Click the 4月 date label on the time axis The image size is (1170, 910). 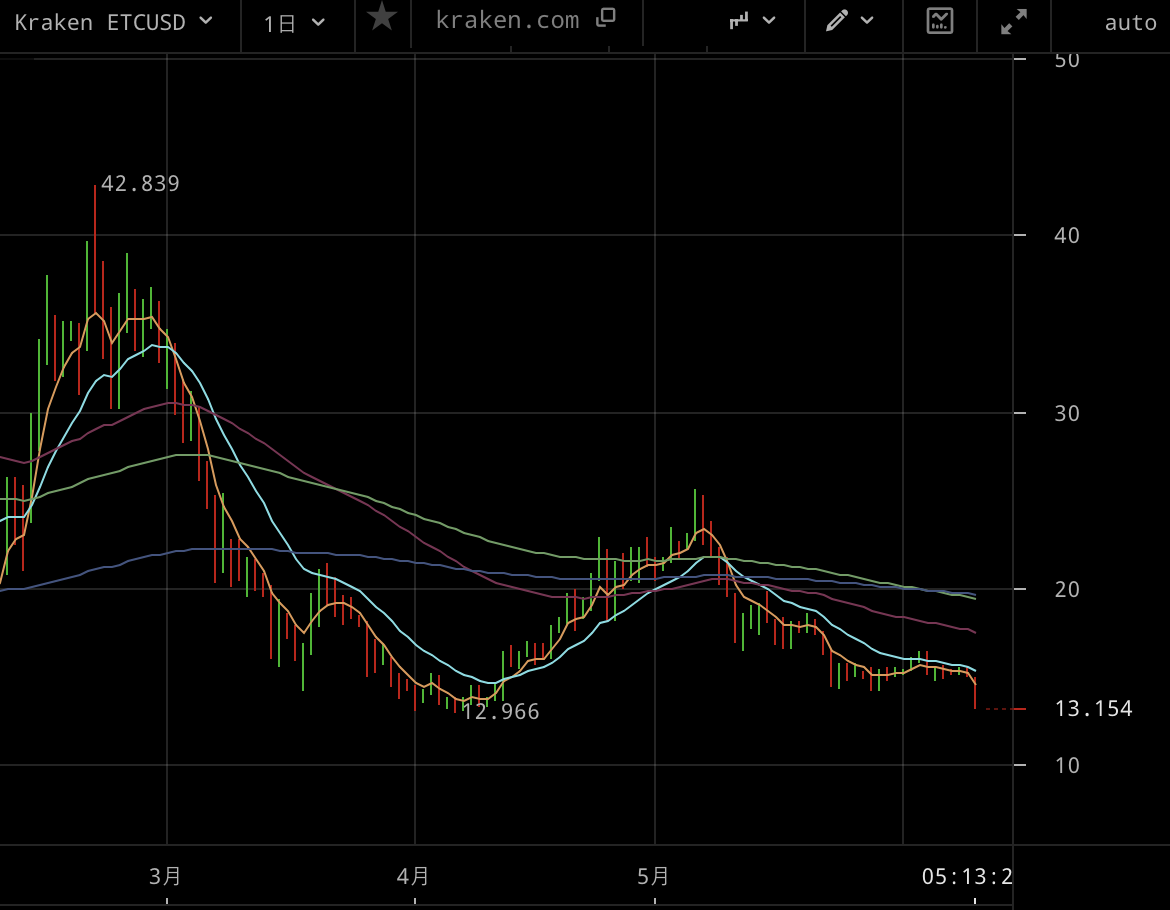413,876
